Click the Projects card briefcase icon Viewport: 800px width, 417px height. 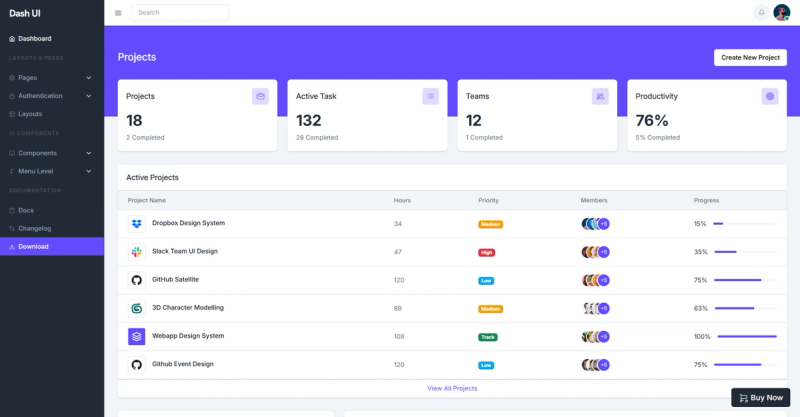click(x=260, y=96)
